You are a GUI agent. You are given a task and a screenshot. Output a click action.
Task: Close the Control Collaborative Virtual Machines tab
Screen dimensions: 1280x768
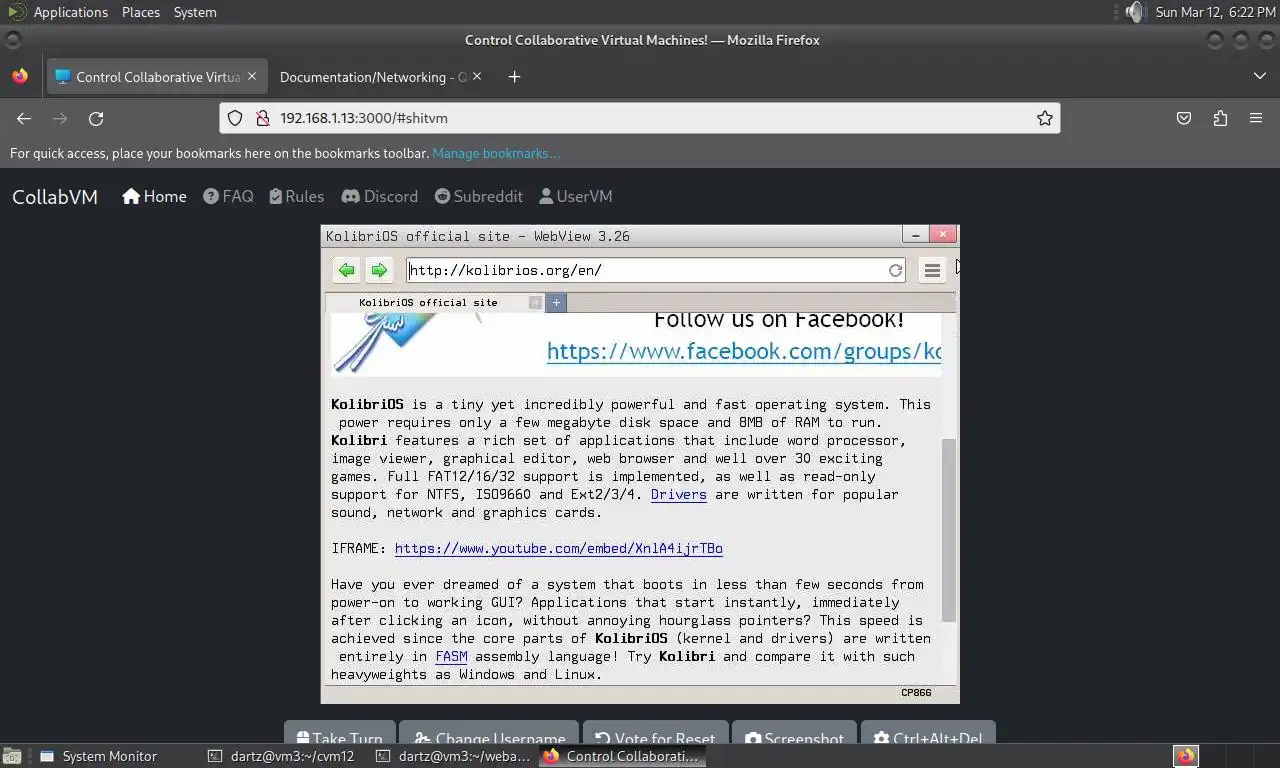coord(252,76)
